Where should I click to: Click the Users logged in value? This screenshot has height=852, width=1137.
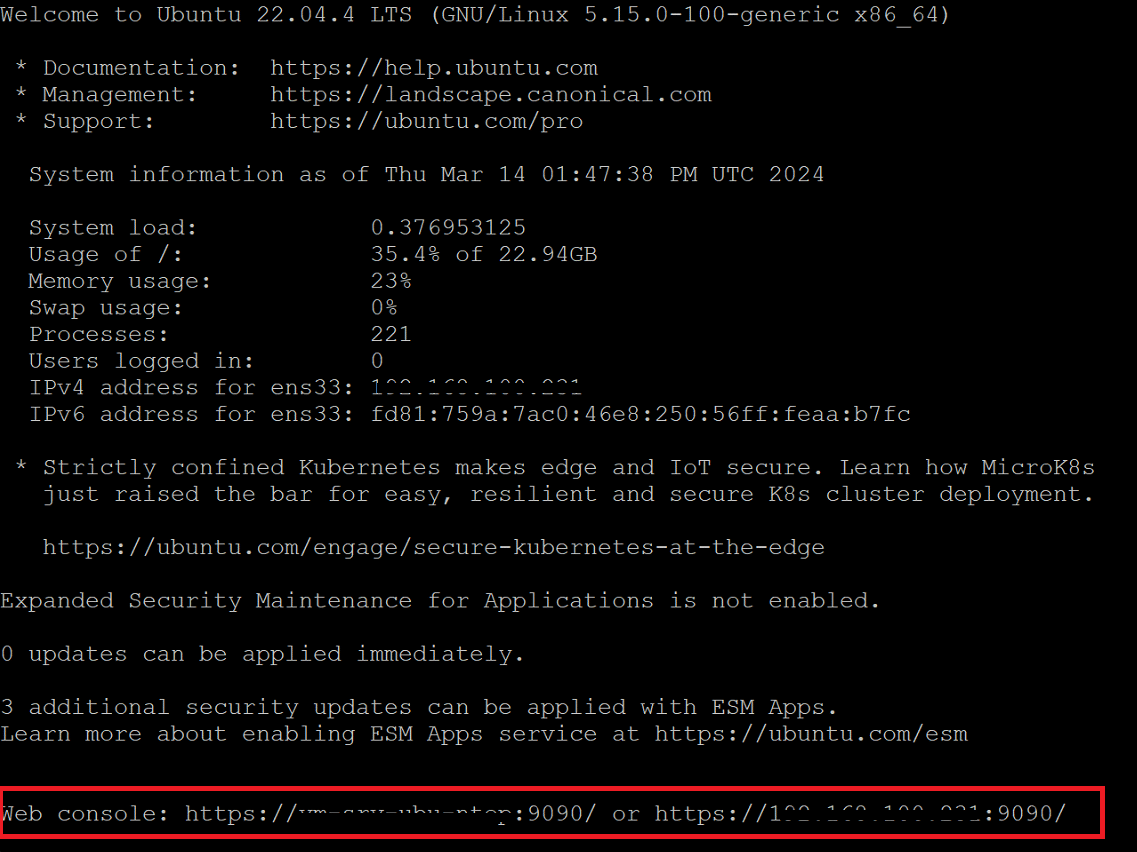pos(377,361)
